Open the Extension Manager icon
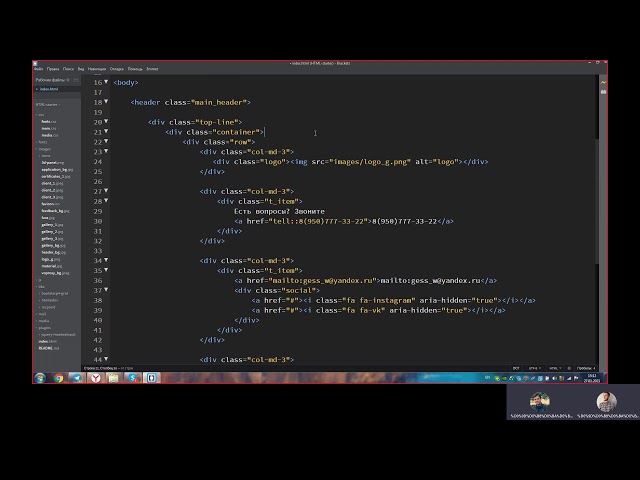 click(x=603, y=92)
